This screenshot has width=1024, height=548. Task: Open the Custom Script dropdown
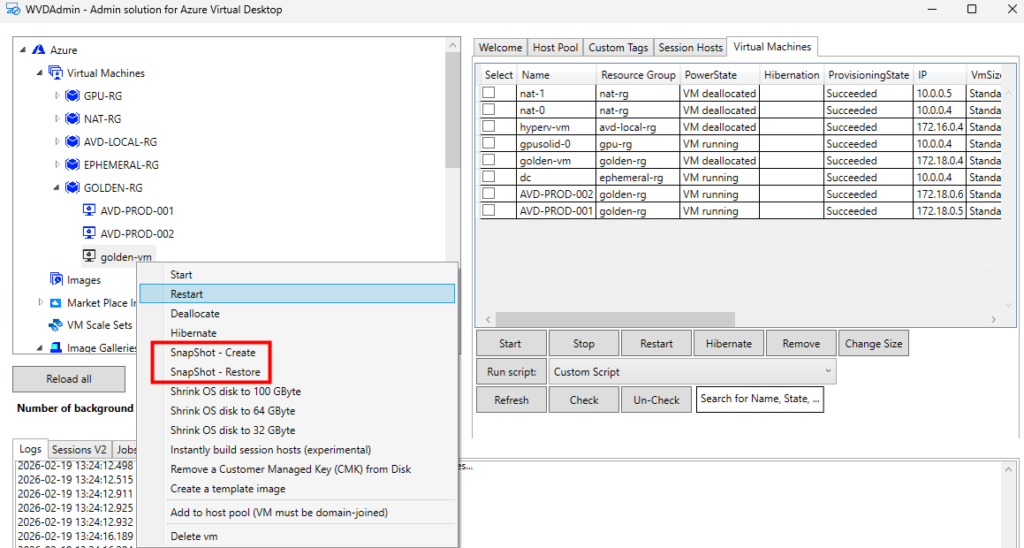point(692,372)
